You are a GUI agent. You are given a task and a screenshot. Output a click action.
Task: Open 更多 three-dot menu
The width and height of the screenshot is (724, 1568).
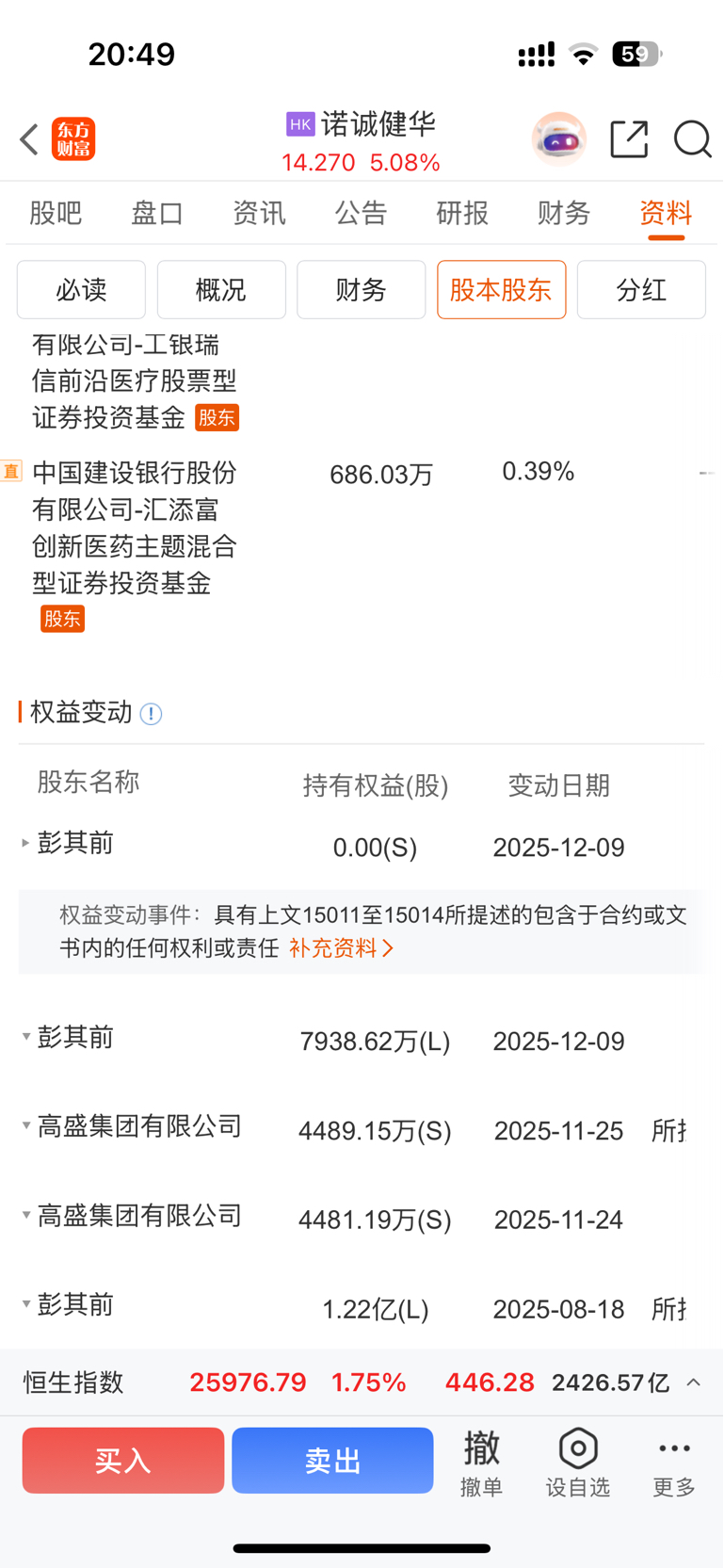[x=674, y=1461]
